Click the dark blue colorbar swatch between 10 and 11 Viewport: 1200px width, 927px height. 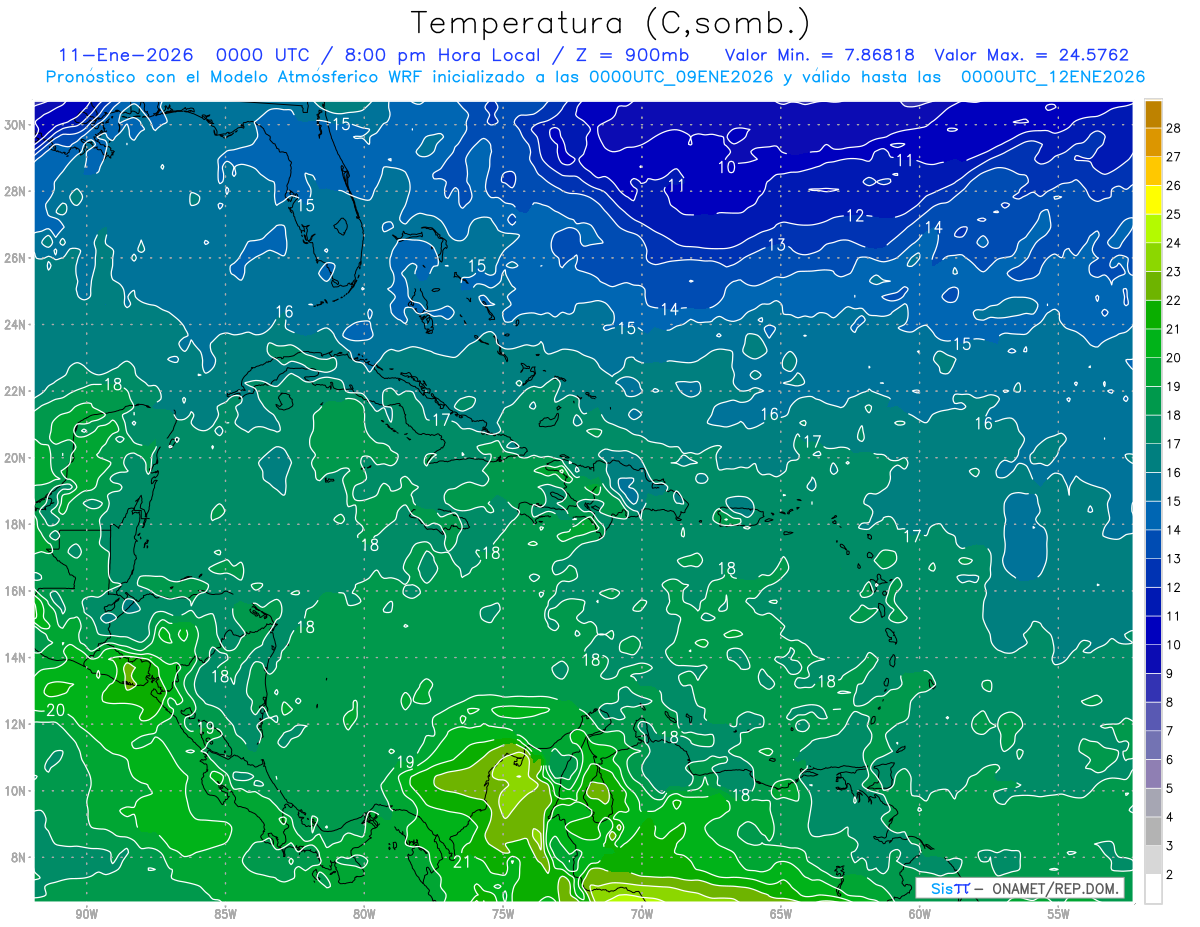coord(1153,630)
